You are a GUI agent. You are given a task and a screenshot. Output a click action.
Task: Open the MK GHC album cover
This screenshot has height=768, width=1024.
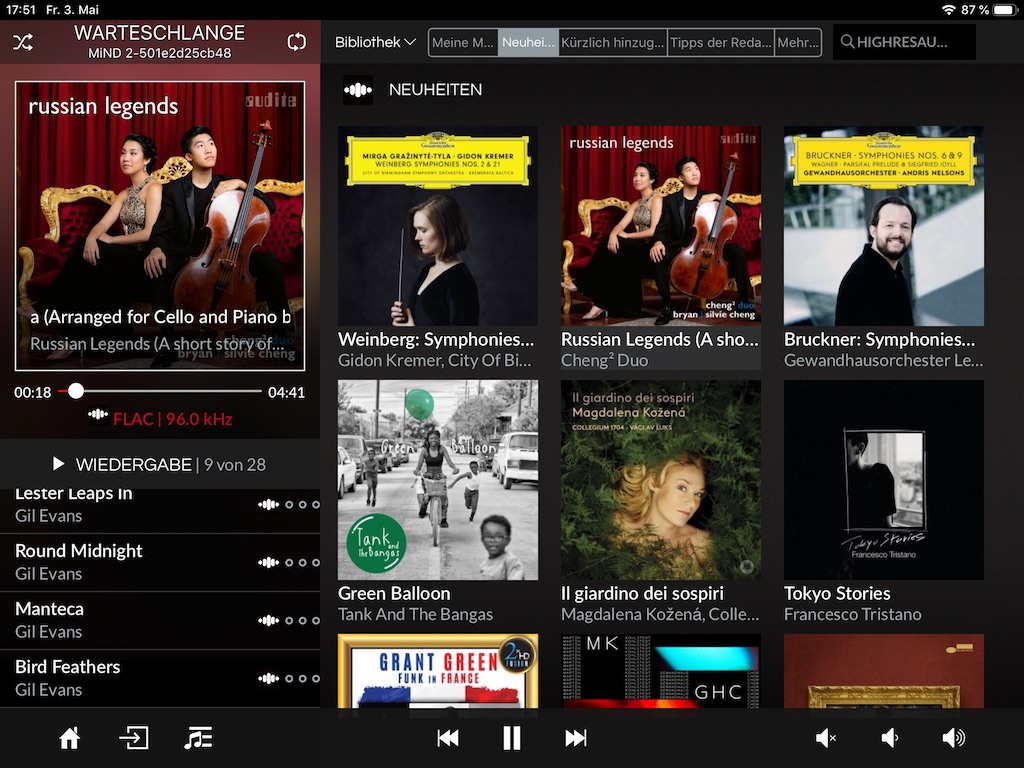(661, 671)
